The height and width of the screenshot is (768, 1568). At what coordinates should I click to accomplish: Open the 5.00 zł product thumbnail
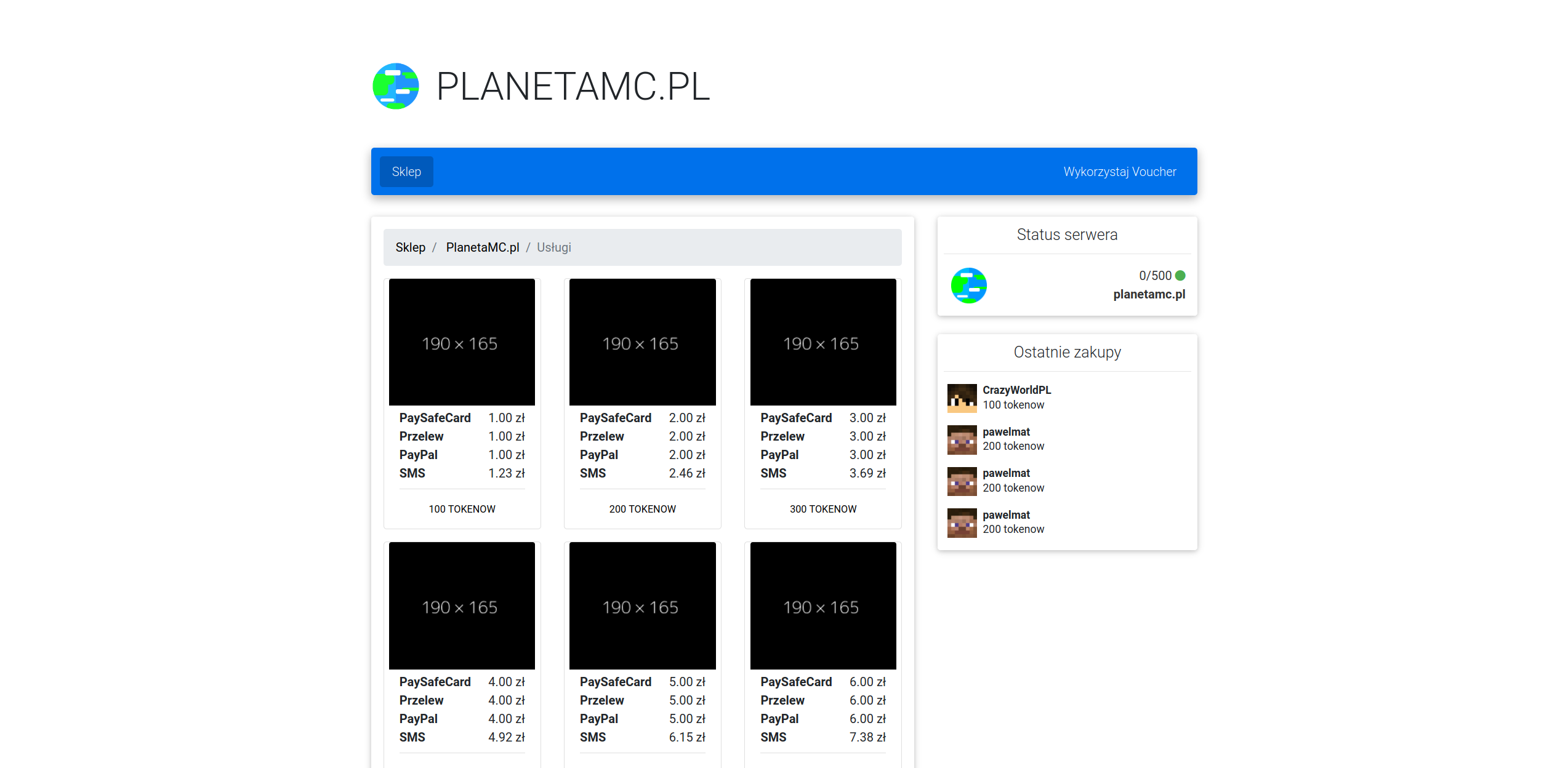(x=642, y=606)
